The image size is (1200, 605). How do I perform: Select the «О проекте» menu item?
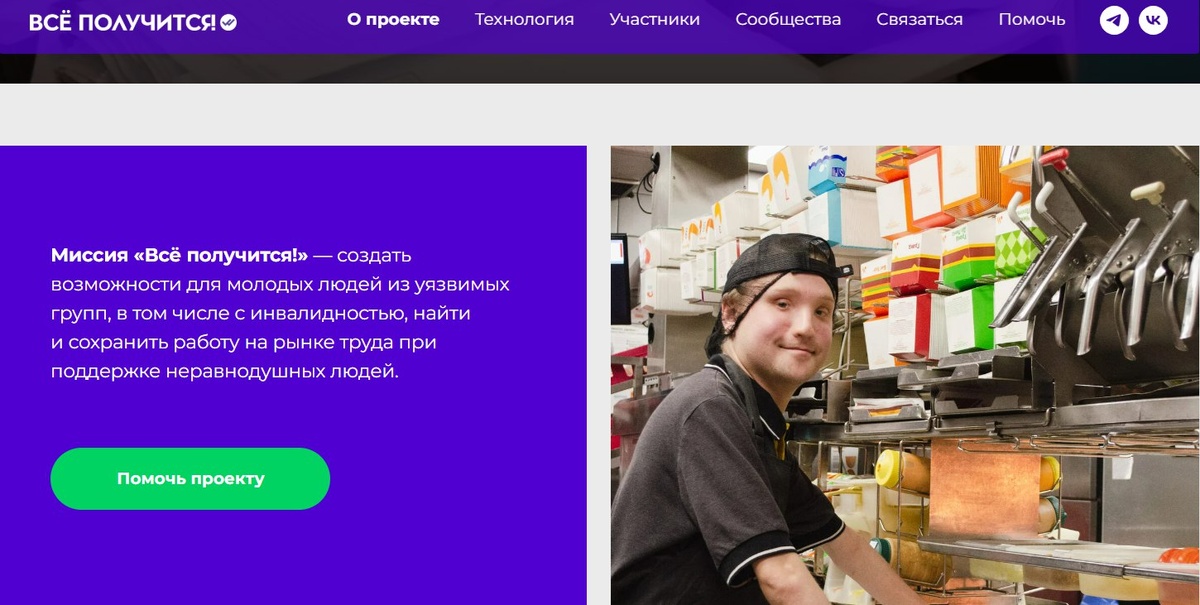[x=393, y=19]
